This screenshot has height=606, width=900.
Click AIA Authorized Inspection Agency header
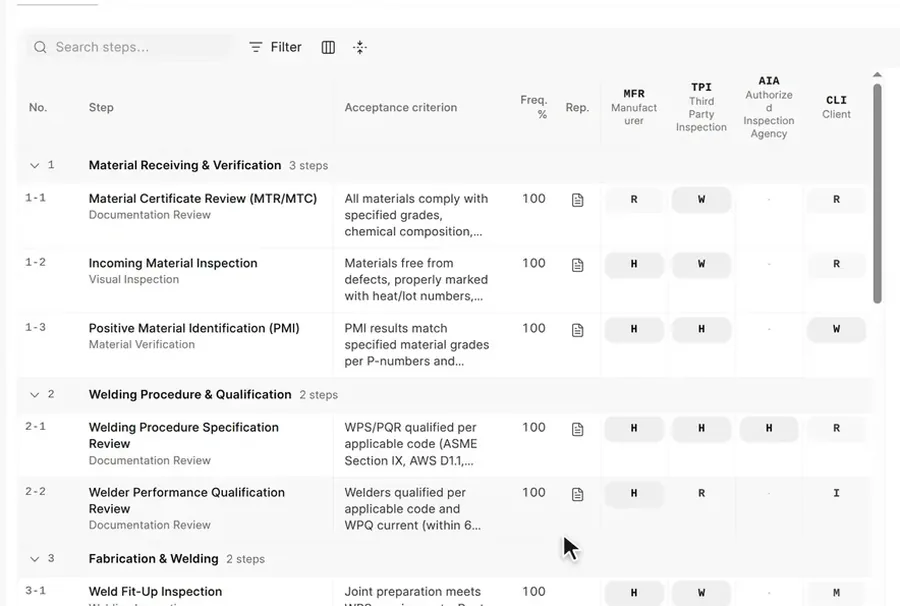[769, 107]
